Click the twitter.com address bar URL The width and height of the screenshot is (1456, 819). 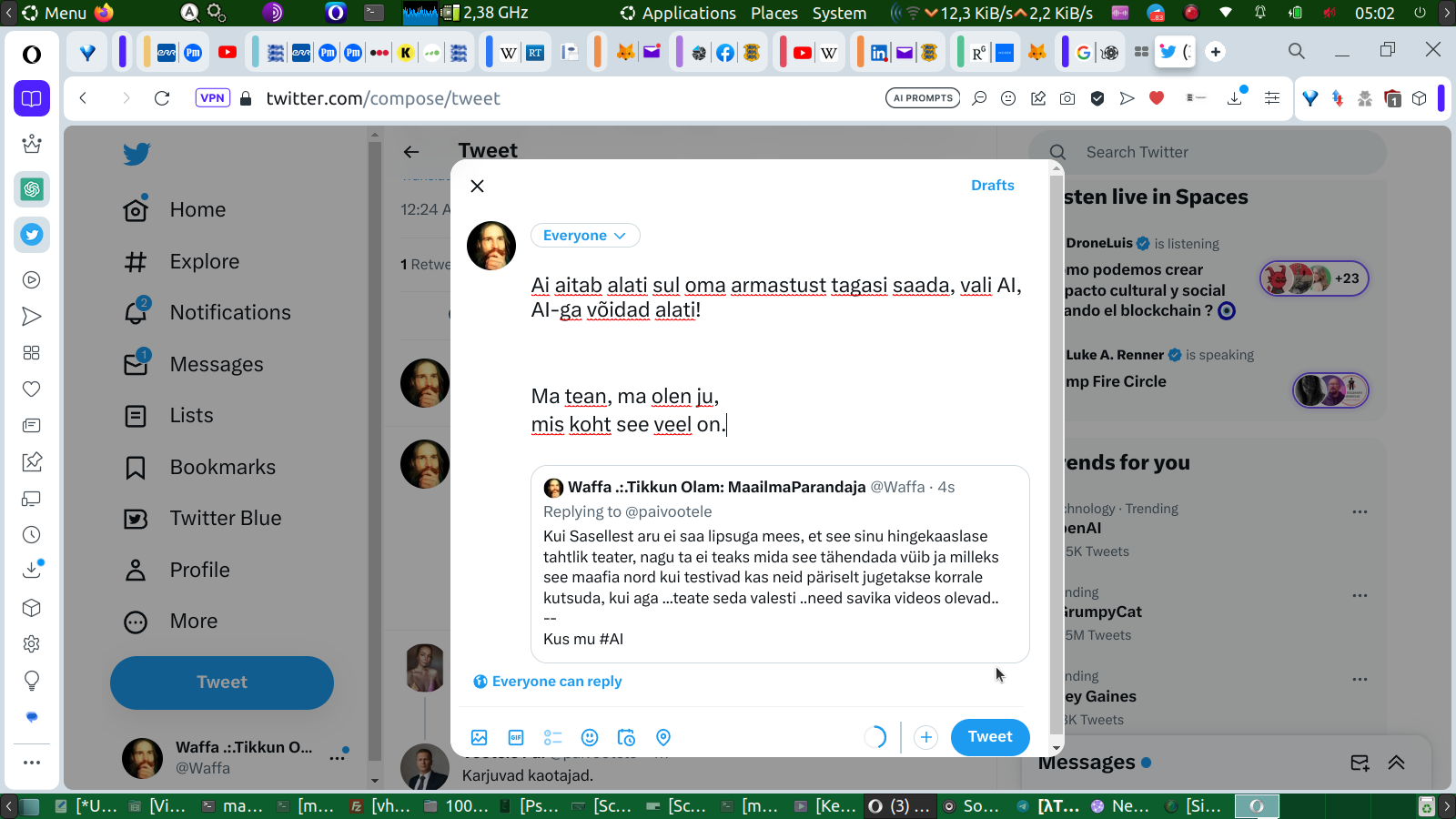tap(383, 98)
